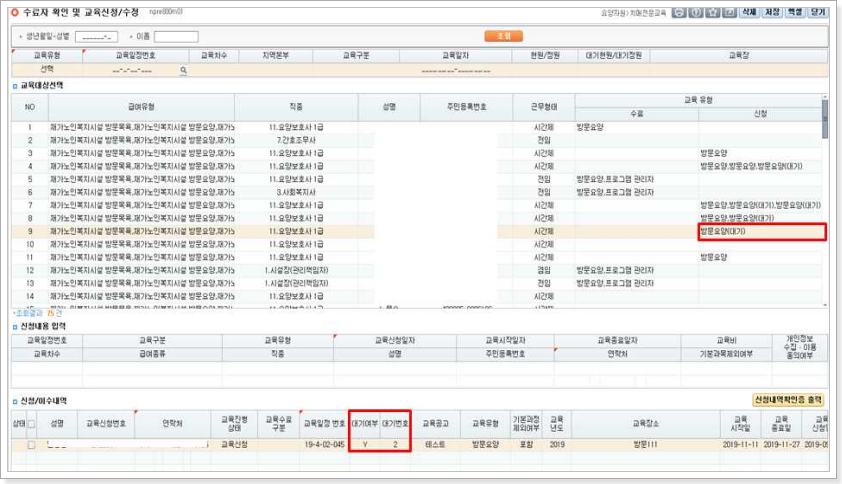Image resolution: width=842 pixels, height=484 pixels.
Task: Click the 지역본부 header in search panel
Action: point(275,55)
